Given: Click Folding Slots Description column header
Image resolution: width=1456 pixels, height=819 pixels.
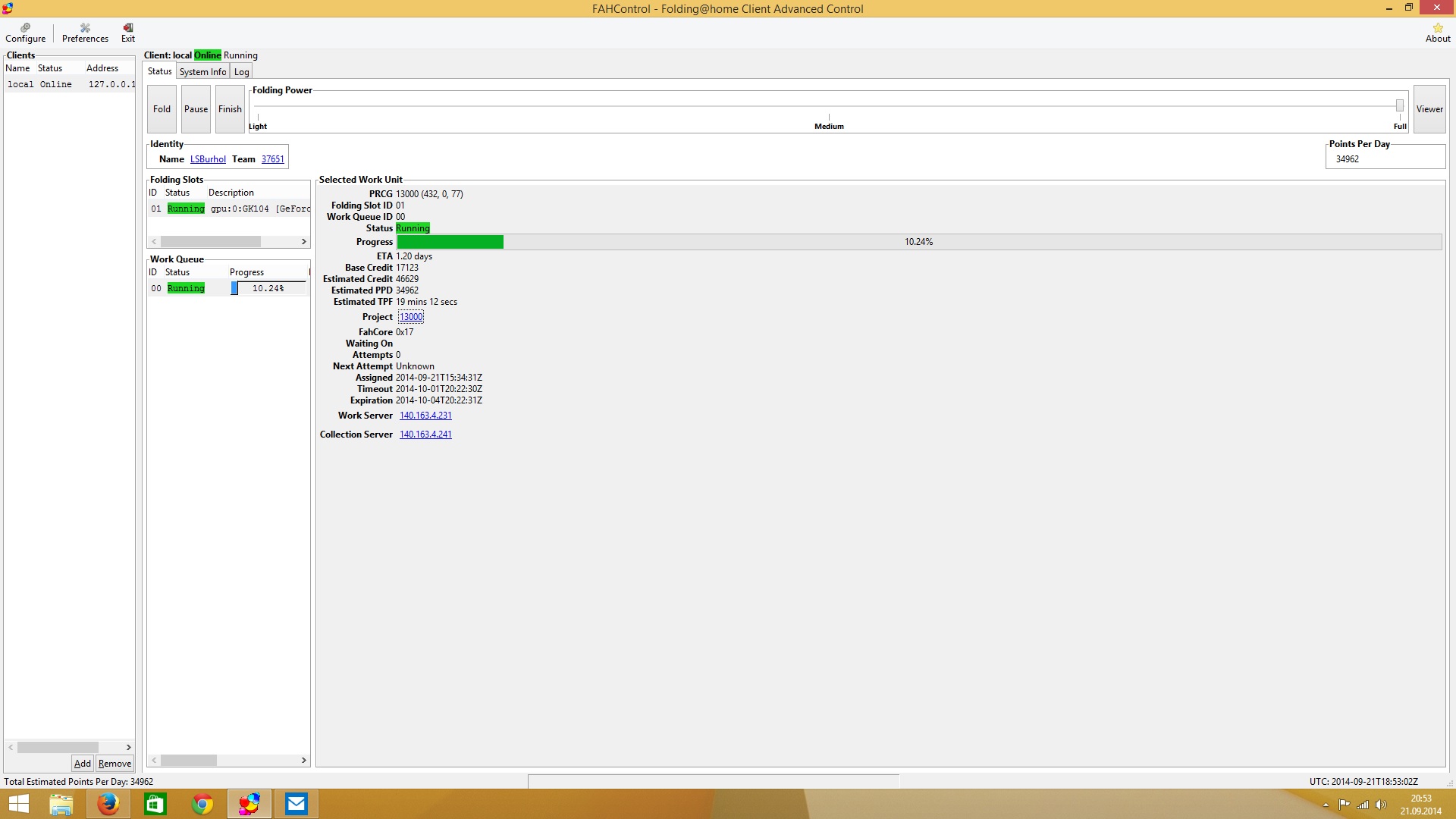Looking at the screenshot, I should (x=231, y=193).
